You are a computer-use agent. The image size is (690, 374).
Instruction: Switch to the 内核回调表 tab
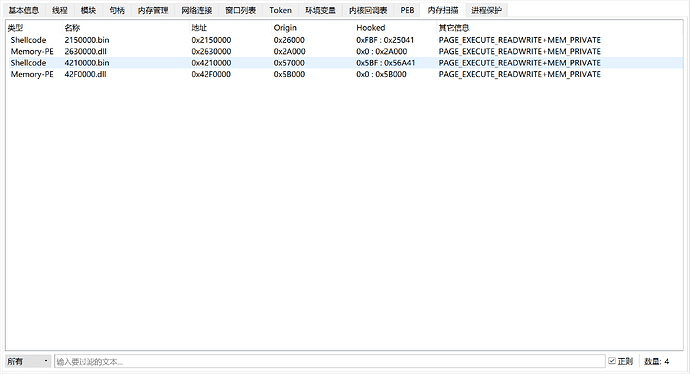click(368, 10)
